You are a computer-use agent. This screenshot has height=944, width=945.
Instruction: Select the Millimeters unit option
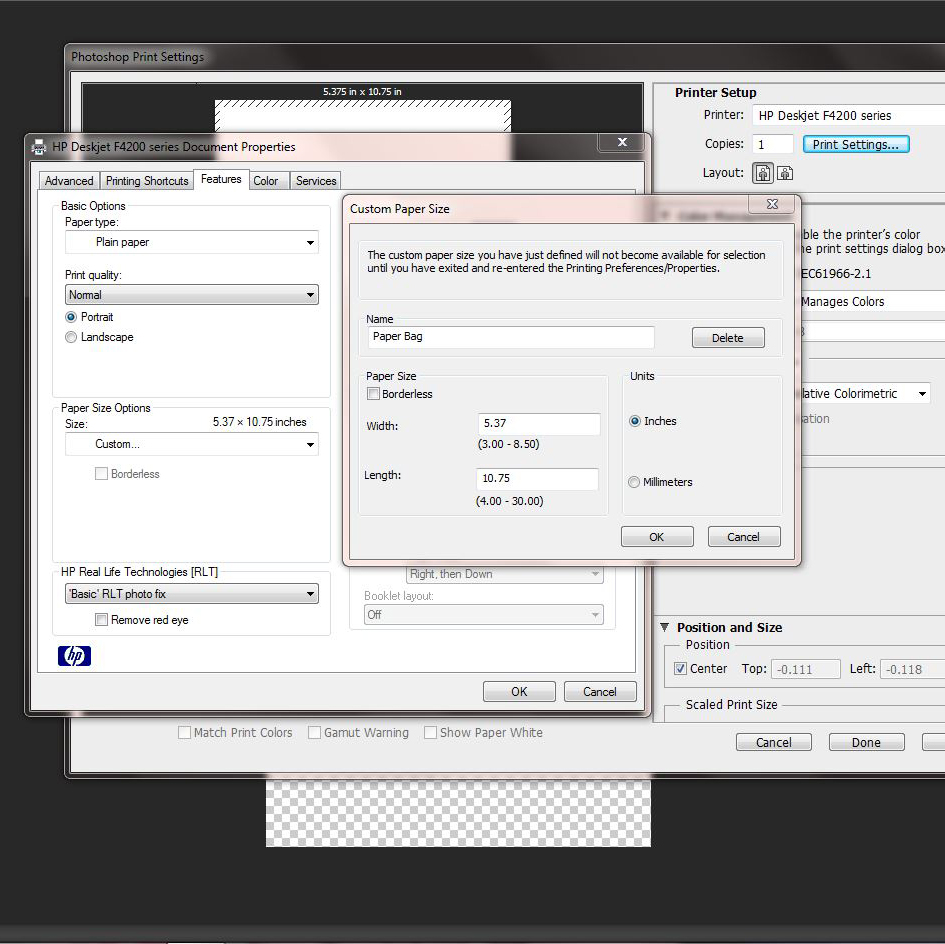pos(633,482)
